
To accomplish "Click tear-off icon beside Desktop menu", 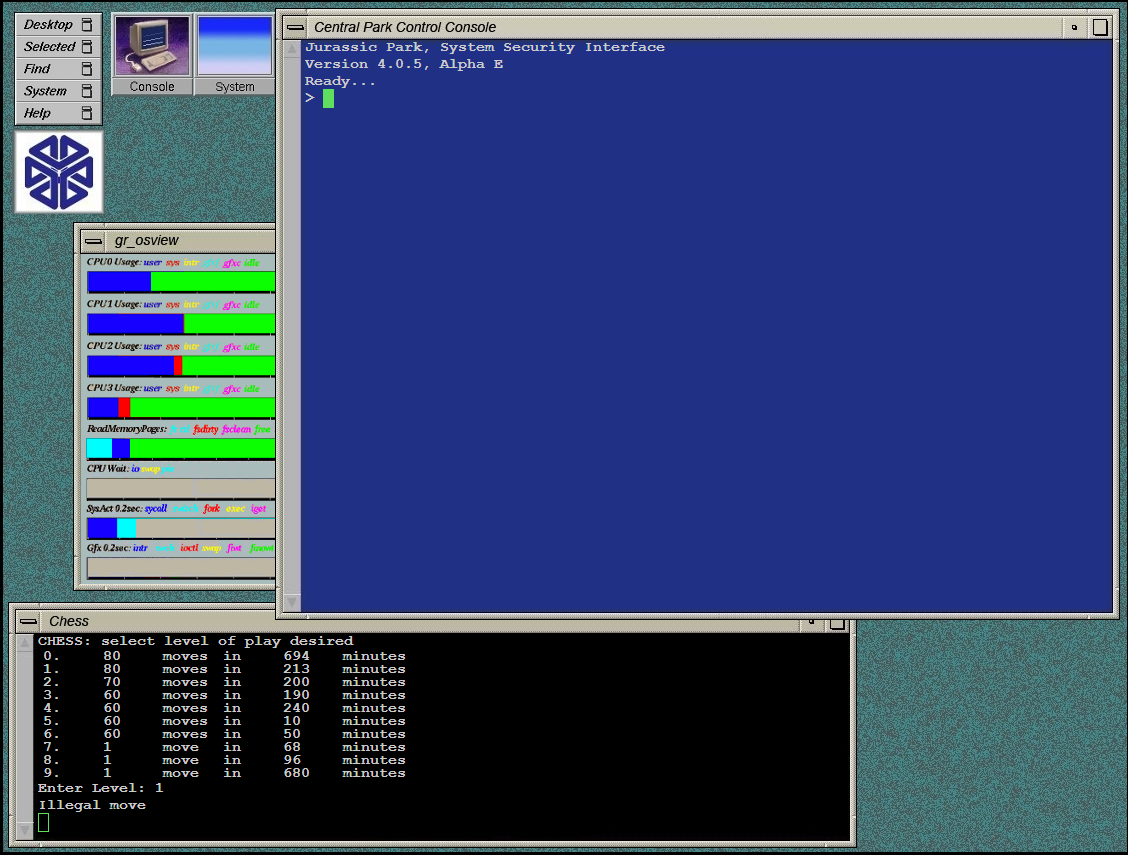I will click(x=87, y=25).
